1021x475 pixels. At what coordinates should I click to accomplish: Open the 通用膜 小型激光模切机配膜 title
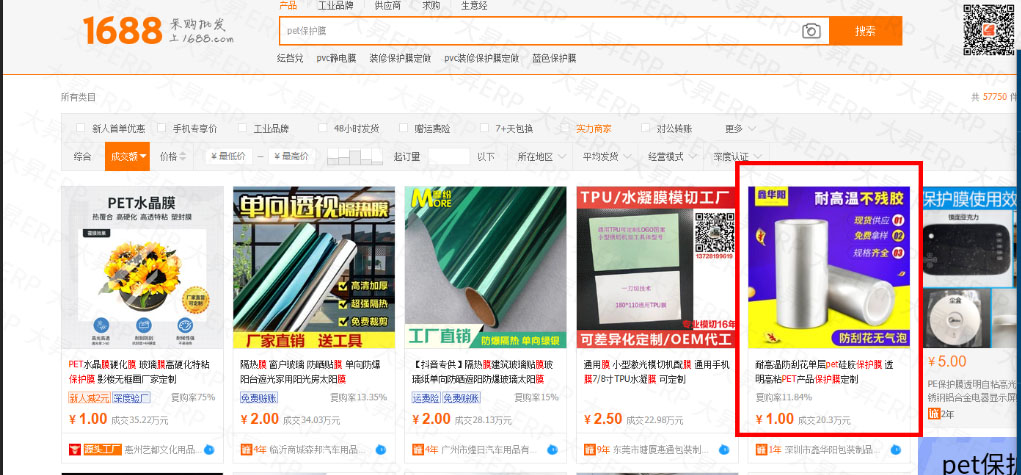click(656, 371)
